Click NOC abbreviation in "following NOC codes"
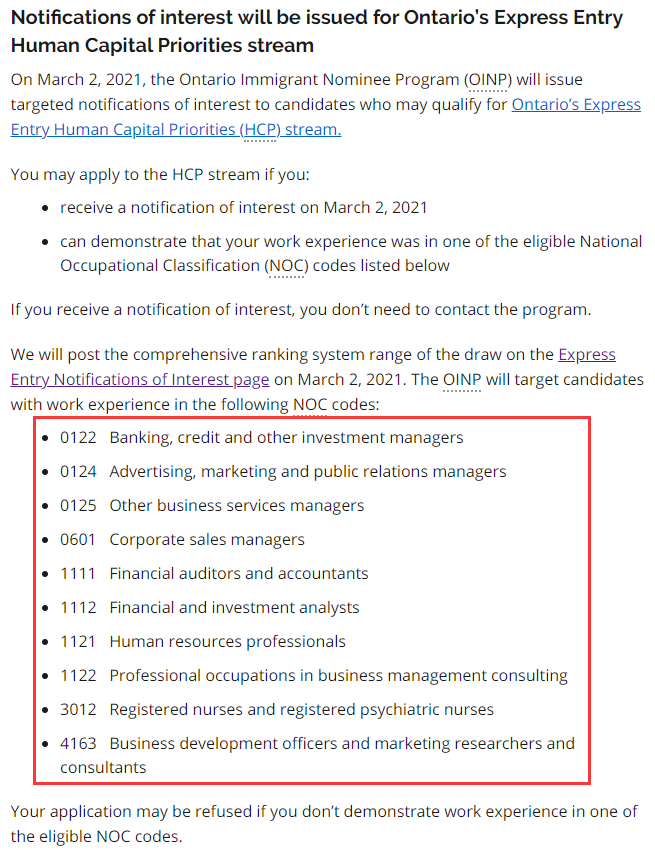This screenshot has height=850, width=655. [316, 404]
